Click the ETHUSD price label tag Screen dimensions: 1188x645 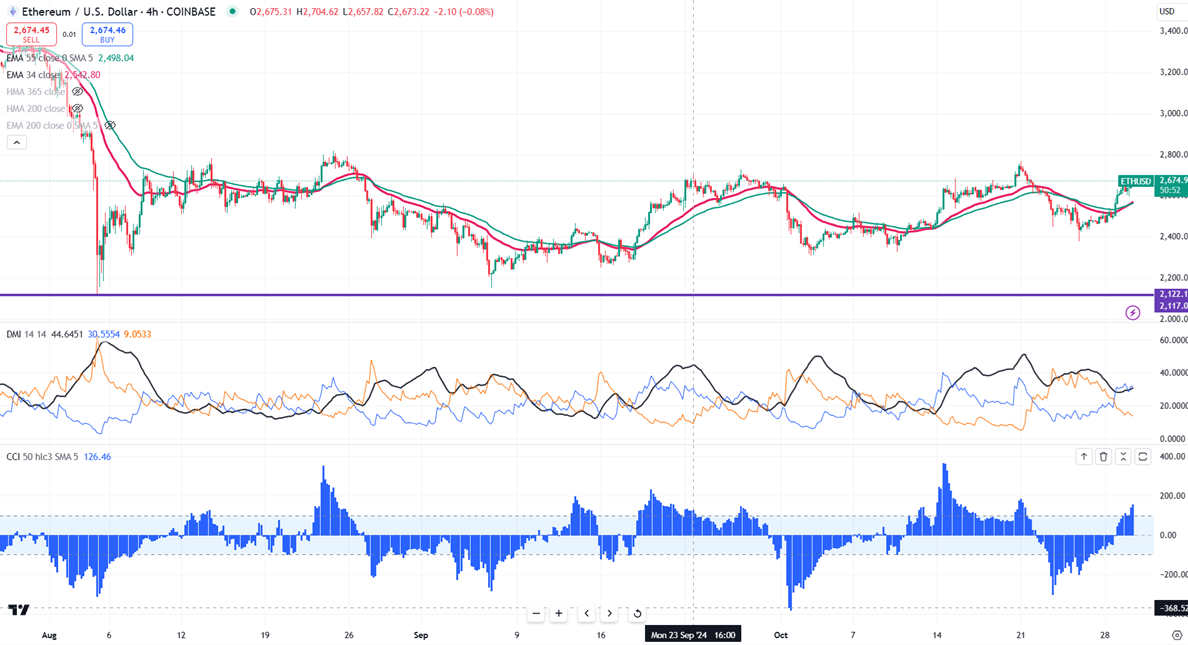[x=1136, y=181]
